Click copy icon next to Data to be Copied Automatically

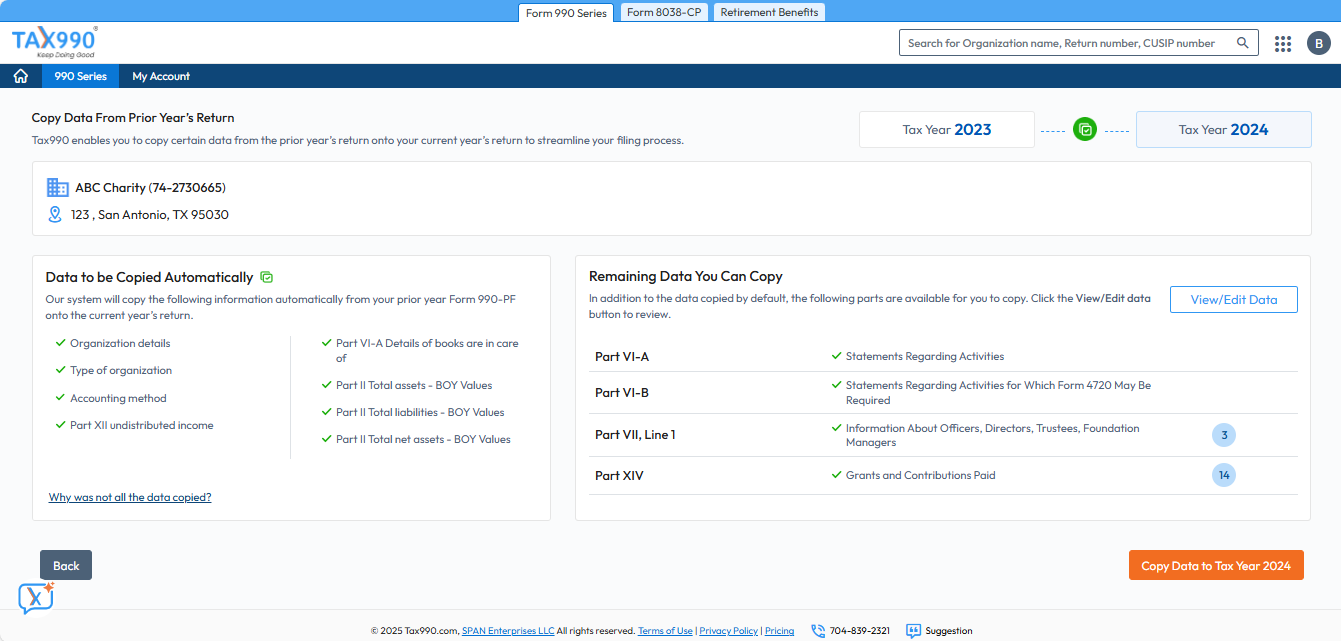pos(266,277)
